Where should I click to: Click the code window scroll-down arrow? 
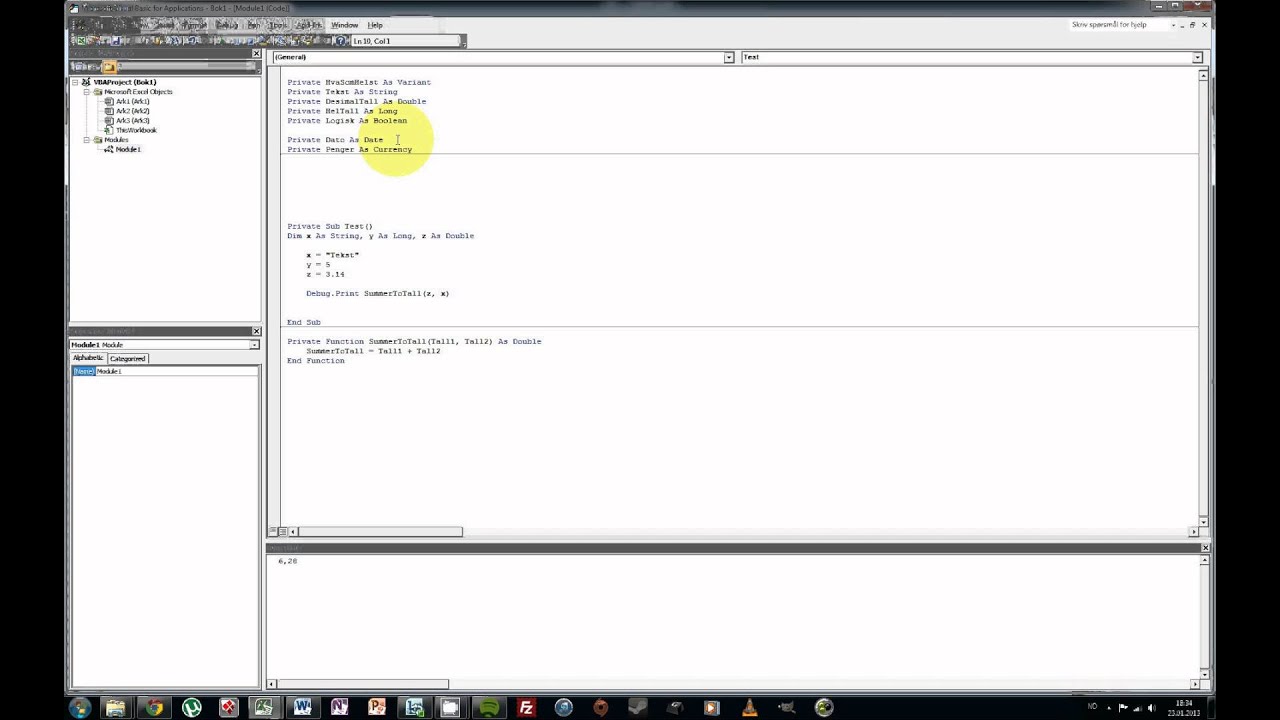[x=1203, y=522]
